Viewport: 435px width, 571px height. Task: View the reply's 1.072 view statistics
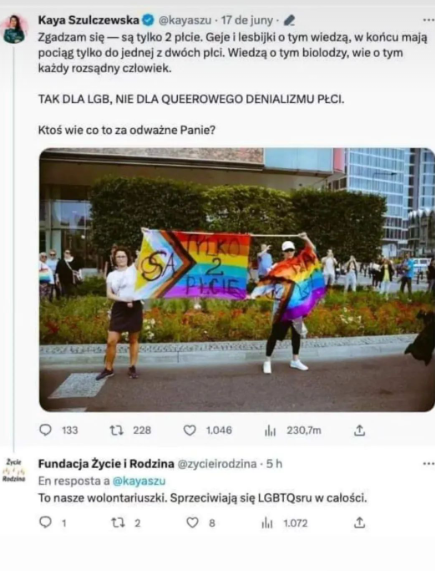(x=267, y=524)
